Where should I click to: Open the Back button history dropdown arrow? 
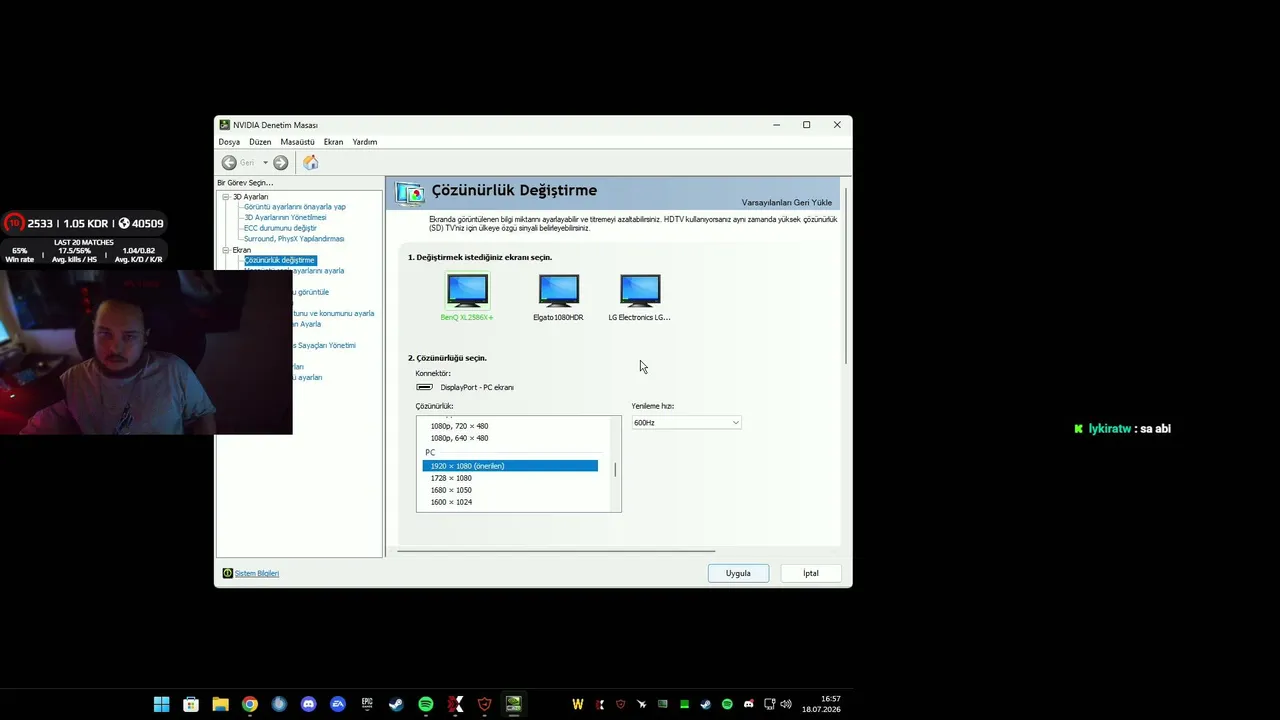click(265, 163)
